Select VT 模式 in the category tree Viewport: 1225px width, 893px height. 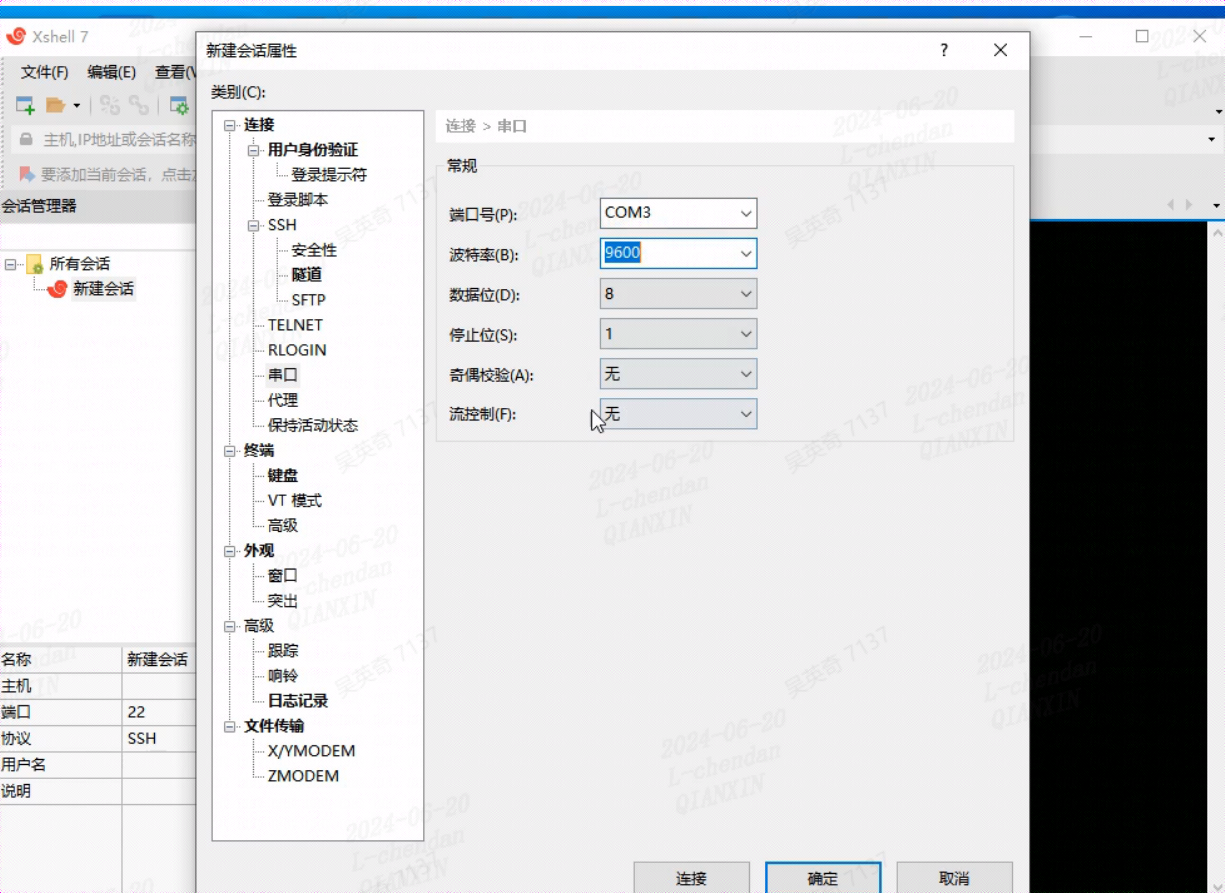click(295, 501)
